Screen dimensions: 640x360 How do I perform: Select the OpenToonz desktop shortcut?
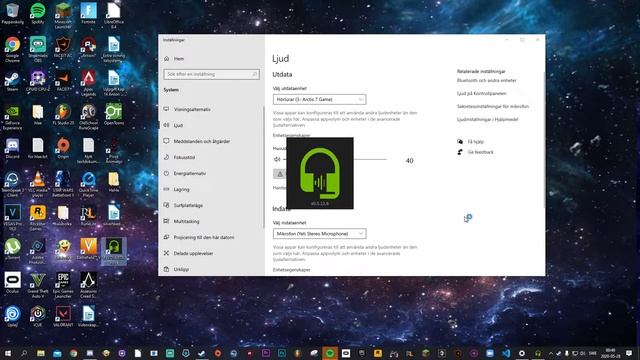pyautogui.click(x=113, y=115)
